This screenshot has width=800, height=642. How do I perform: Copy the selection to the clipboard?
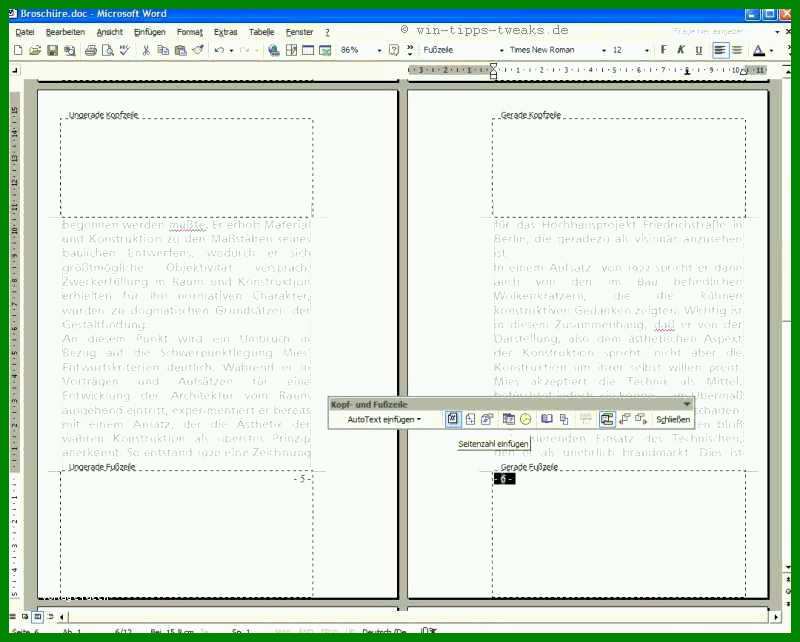163,50
